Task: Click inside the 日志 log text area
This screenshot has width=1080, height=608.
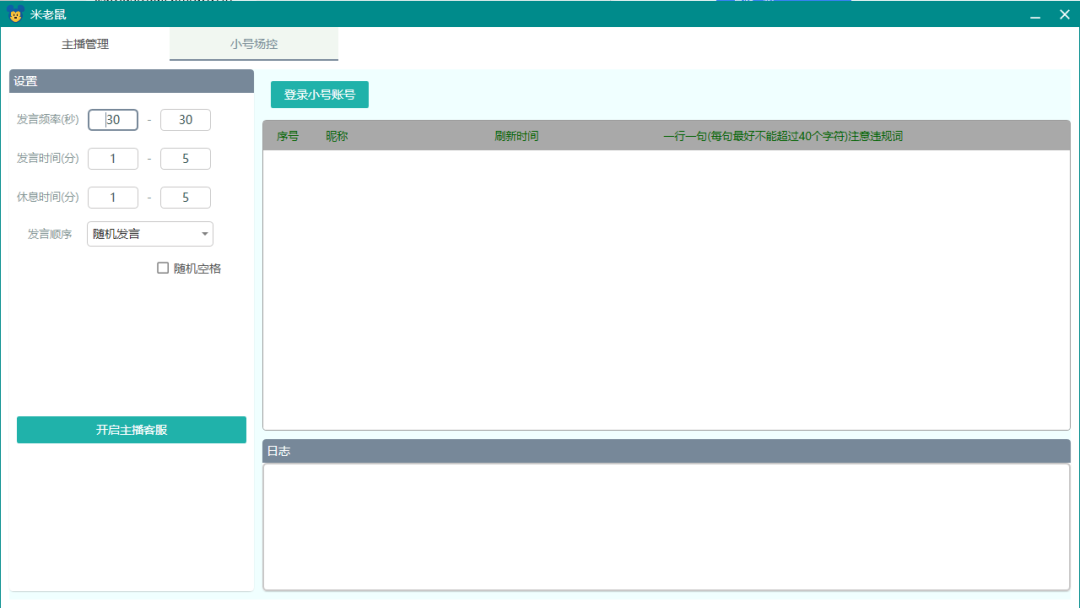Action: 666,526
